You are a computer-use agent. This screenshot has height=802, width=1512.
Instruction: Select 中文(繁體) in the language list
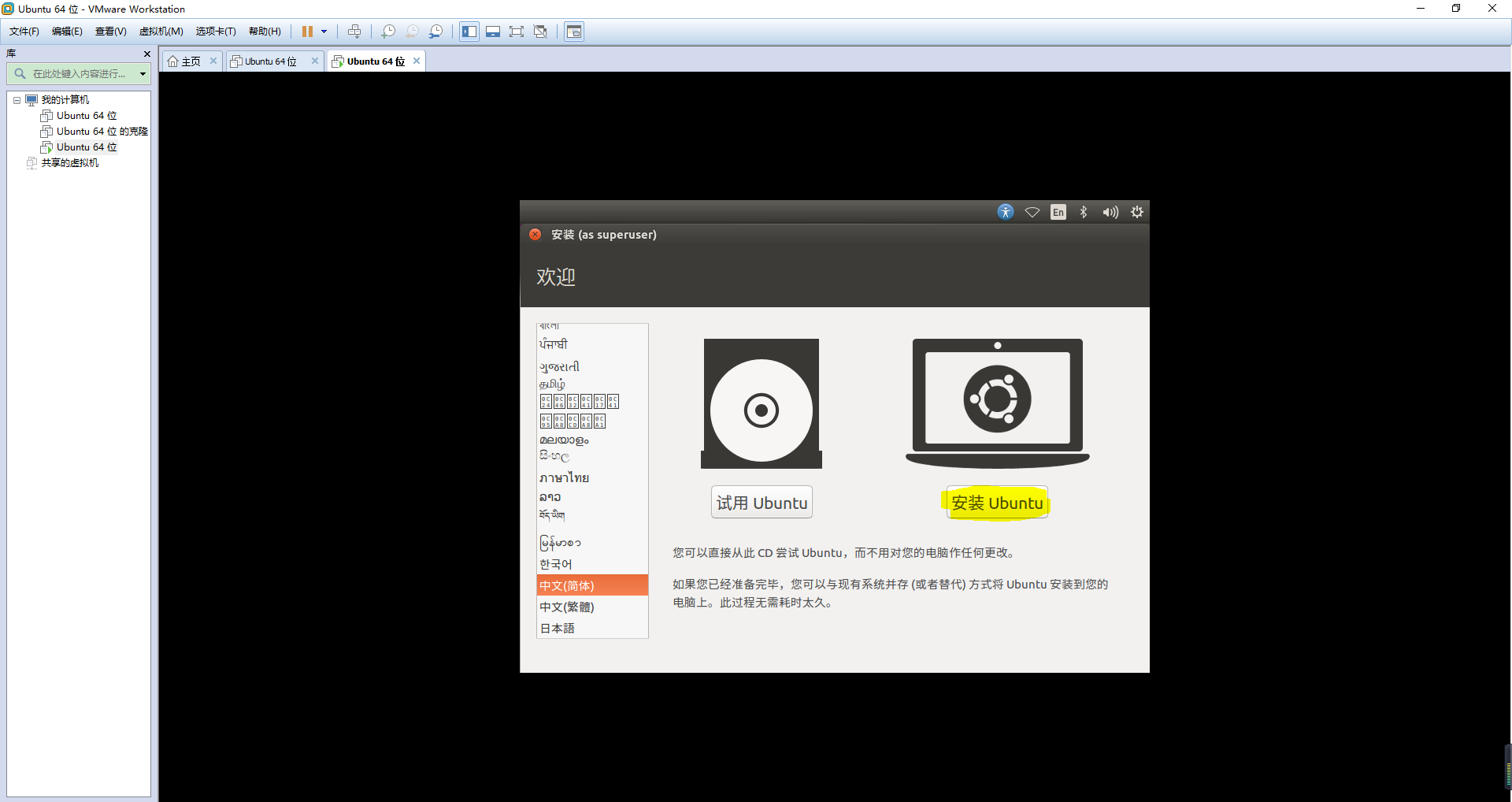592,607
